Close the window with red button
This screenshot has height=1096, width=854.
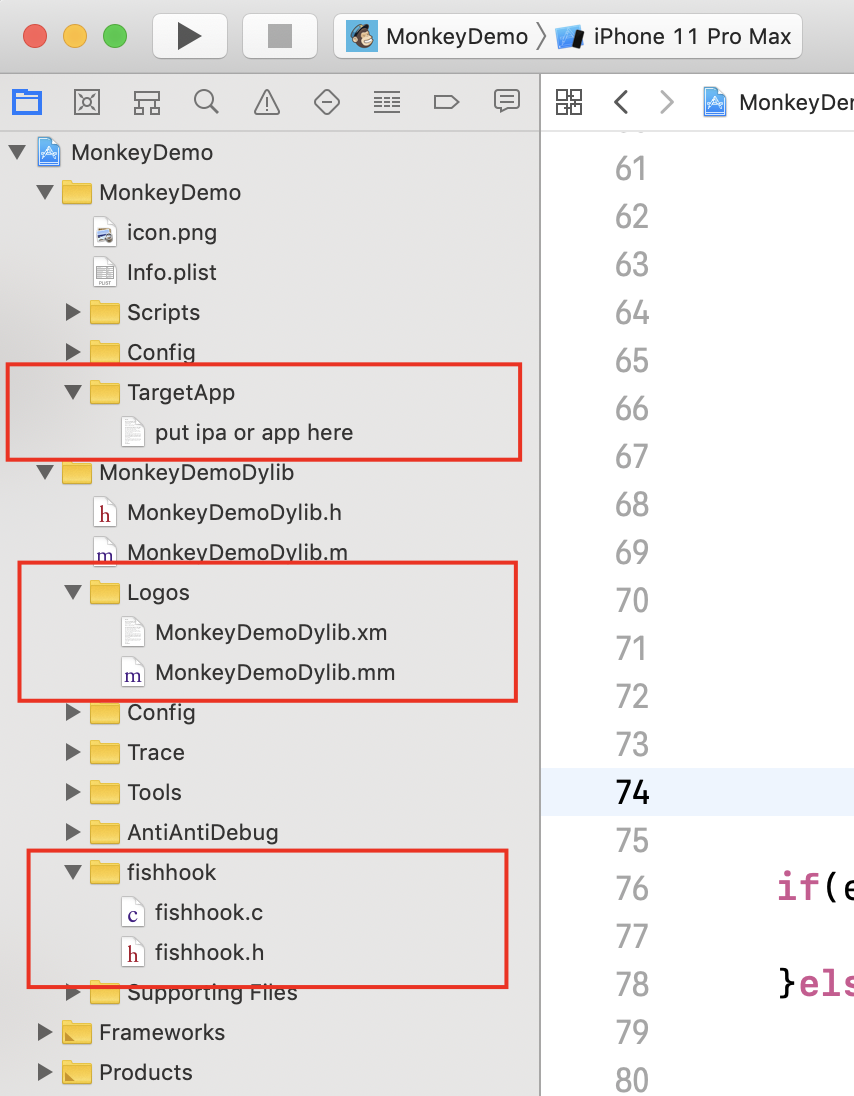tap(35, 36)
